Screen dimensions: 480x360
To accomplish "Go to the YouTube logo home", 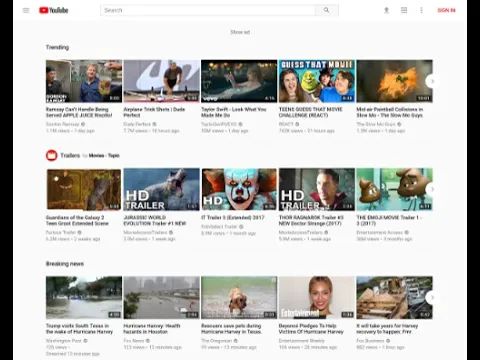I will point(53,10).
